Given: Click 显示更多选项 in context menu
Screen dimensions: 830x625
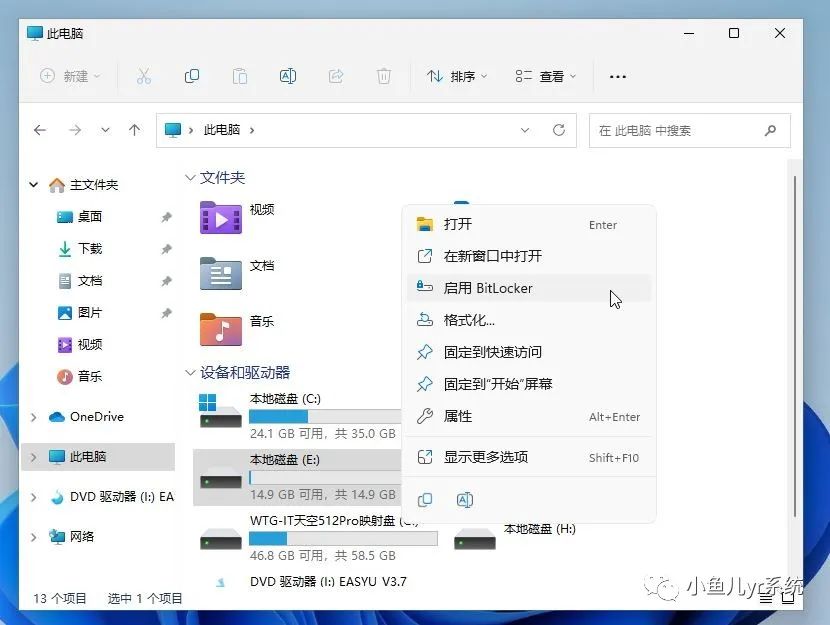Looking at the screenshot, I should (x=529, y=457).
